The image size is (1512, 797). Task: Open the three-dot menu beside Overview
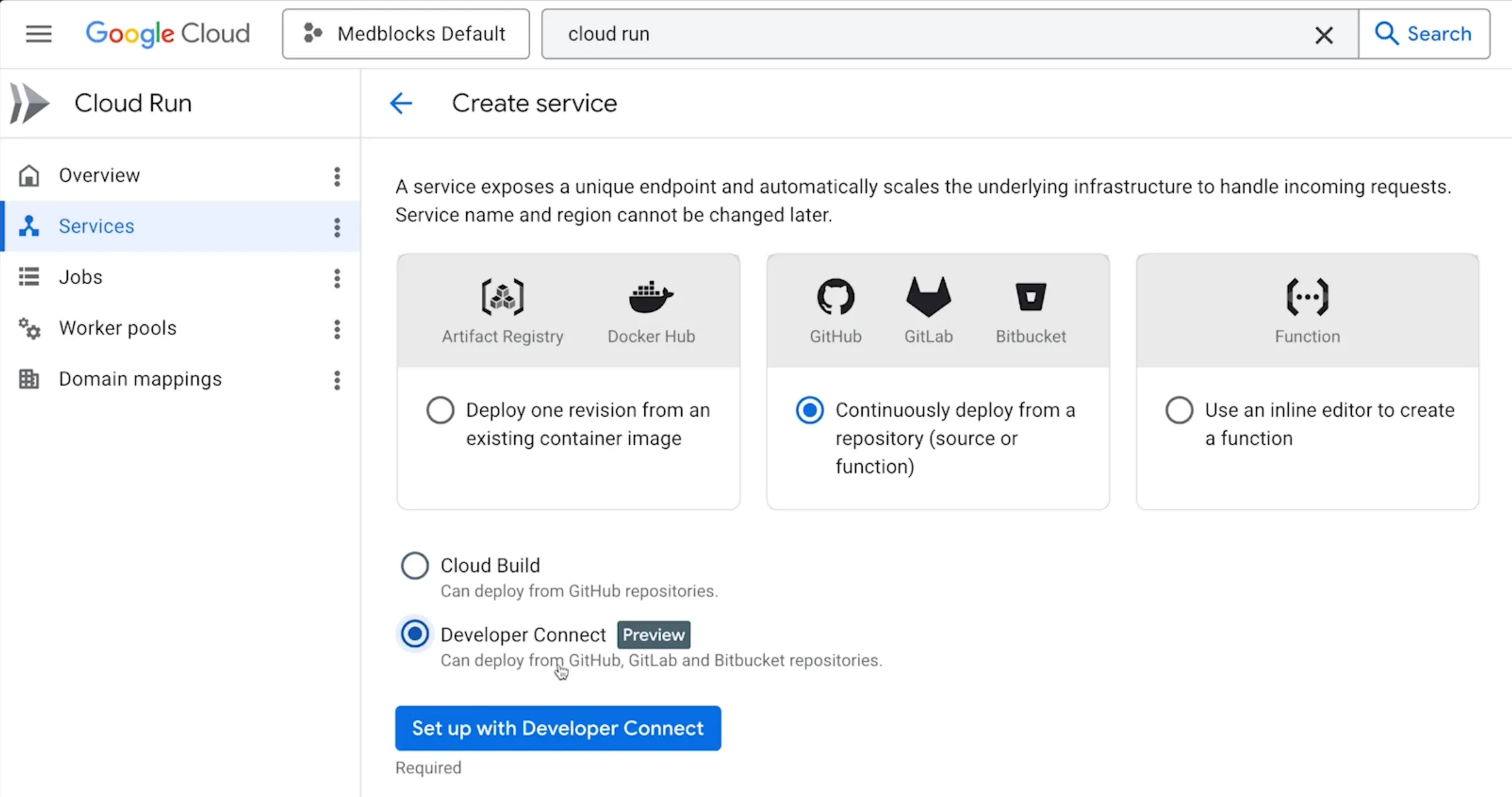point(337,177)
